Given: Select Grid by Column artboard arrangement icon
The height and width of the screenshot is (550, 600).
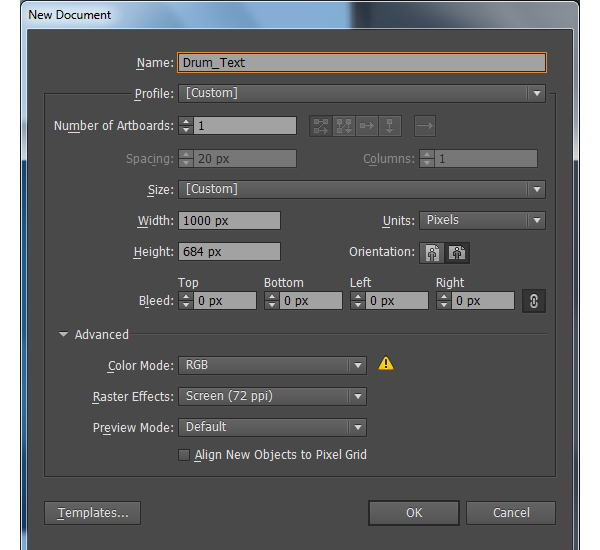Looking at the screenshot, I should point(344,126).
